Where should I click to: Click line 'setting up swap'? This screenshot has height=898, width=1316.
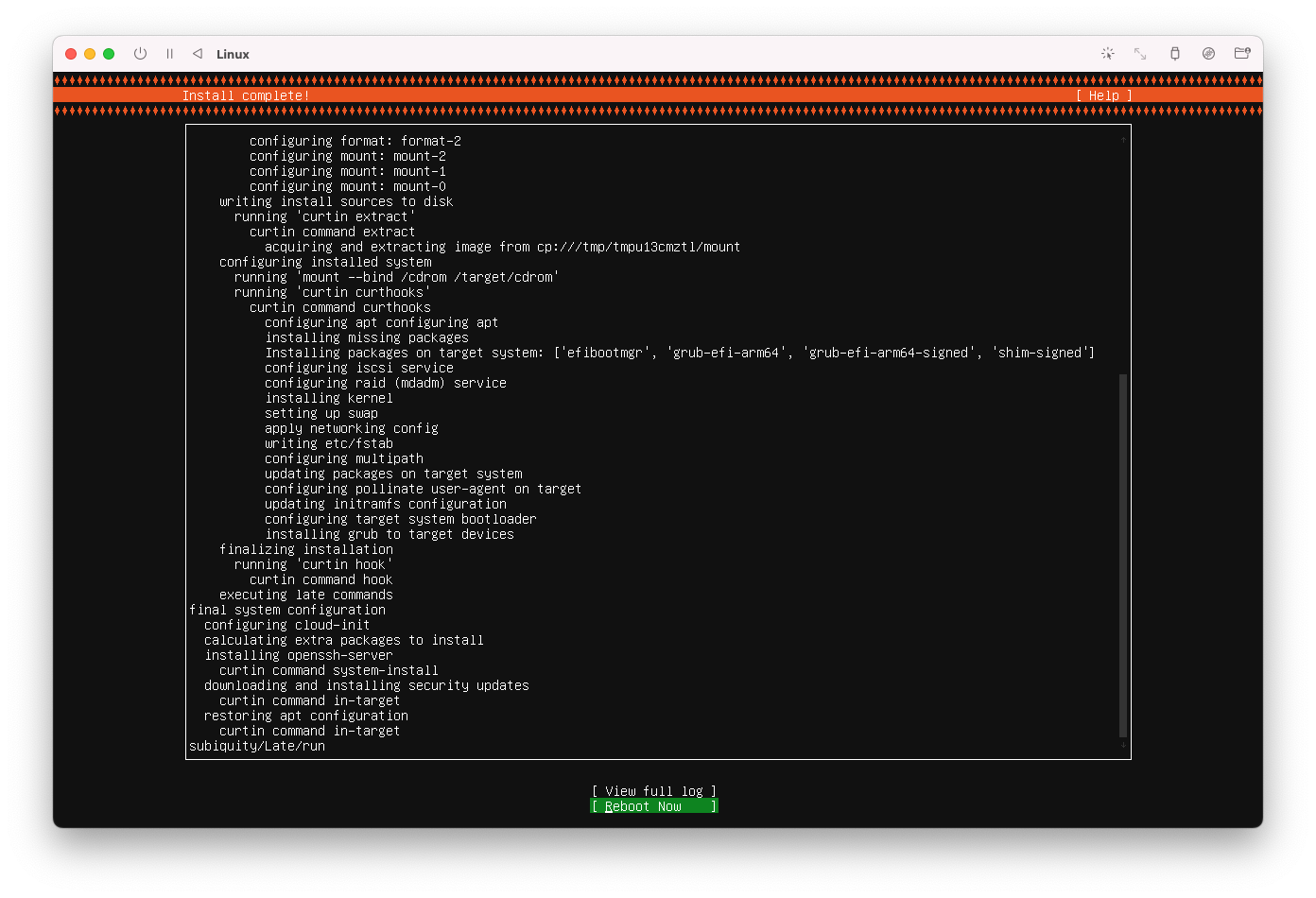click(321, 413)
